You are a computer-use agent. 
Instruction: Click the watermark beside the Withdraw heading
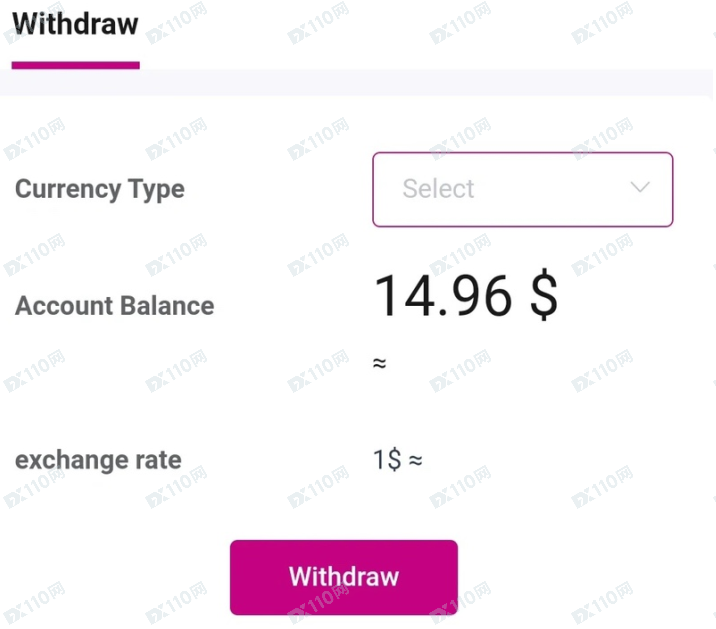tap(176, 23)
